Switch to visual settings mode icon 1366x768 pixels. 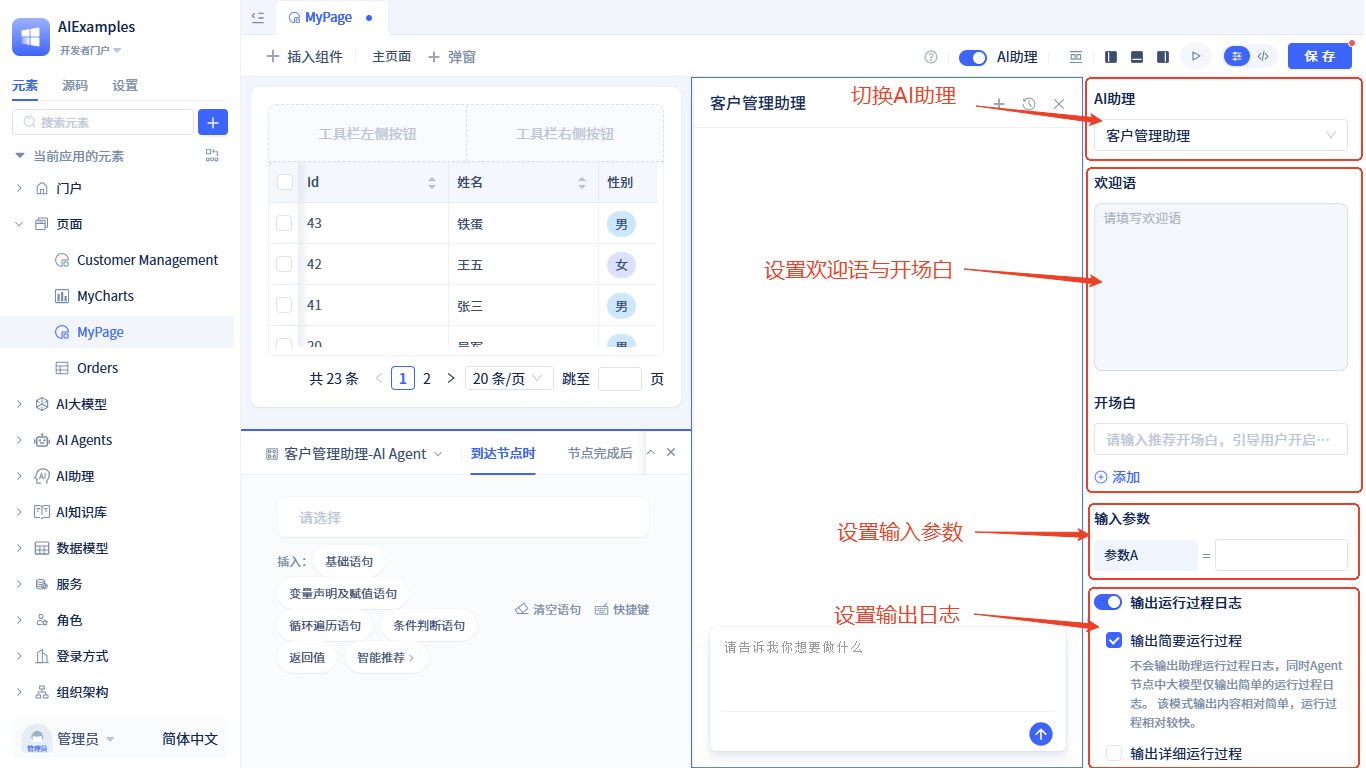(x=1237, y=57)
